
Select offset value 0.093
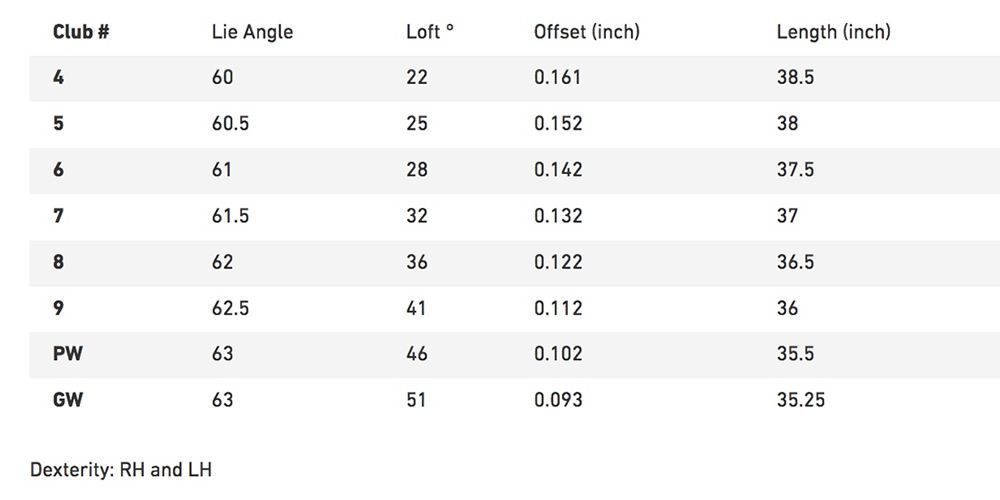[x=558, y=400]
